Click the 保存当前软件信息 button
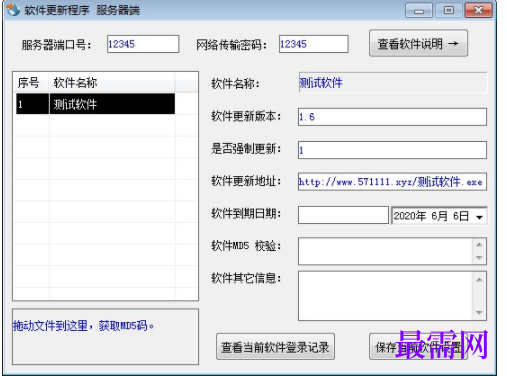Viewport: 507px width, 376px height. pyautogui.click(x=418, y=347)
